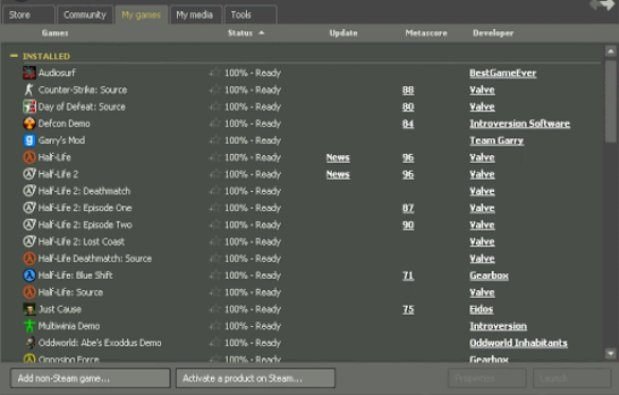Screen dimensions: 619x395
Task: Click the Day of Defeat: Source icon
Action: coord(29,107)
